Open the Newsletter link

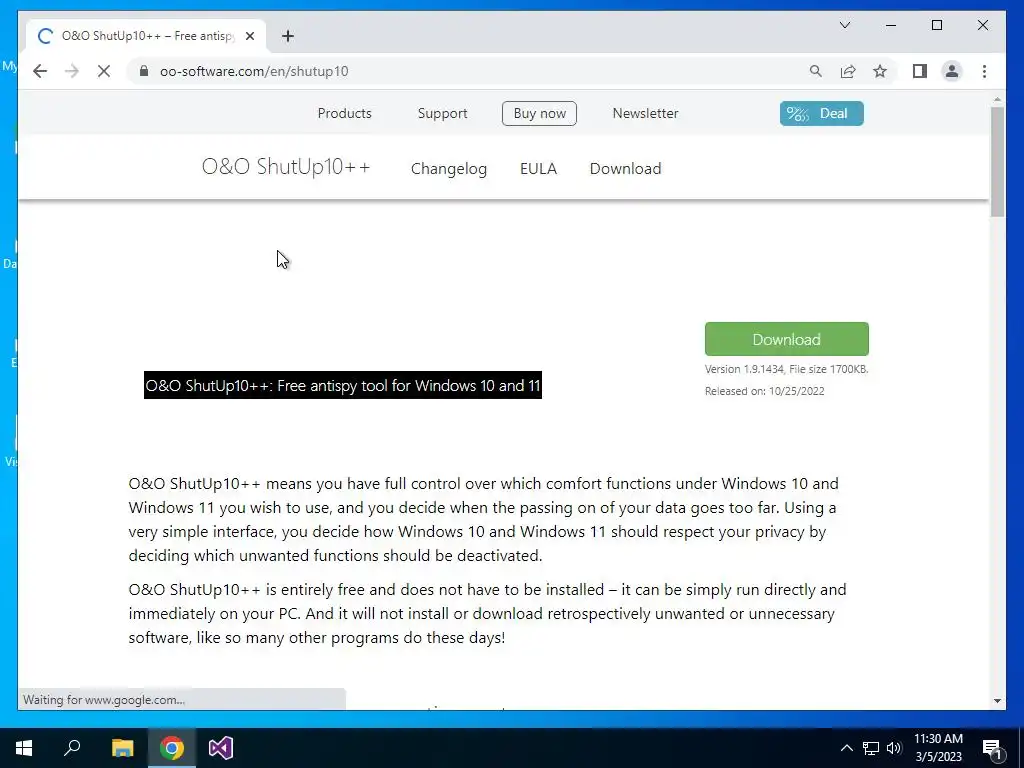[x=645, y=113]
